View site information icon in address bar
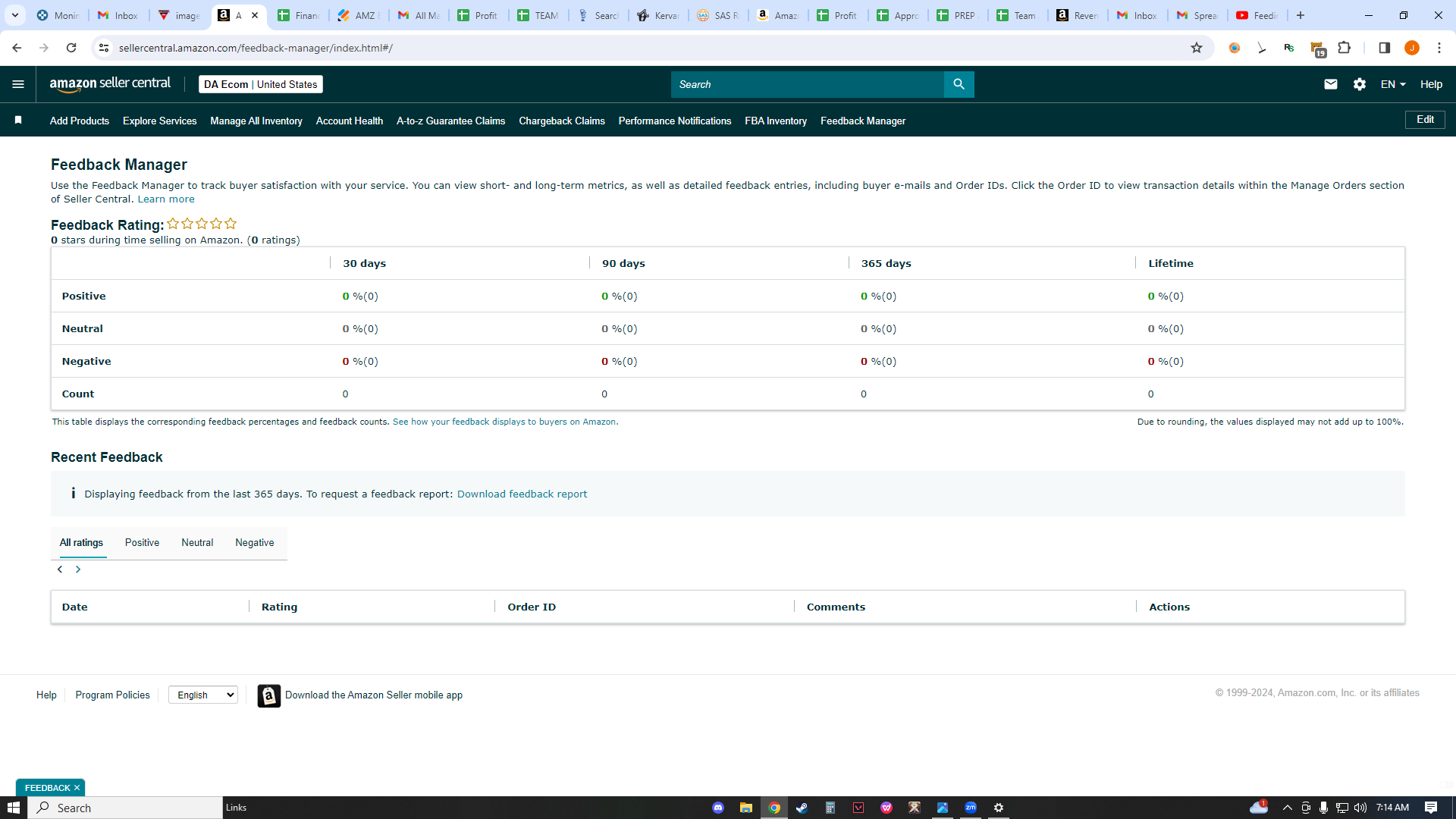This screenshot has height=819, width=1456. pyautogui.click(x=104, y=48)
